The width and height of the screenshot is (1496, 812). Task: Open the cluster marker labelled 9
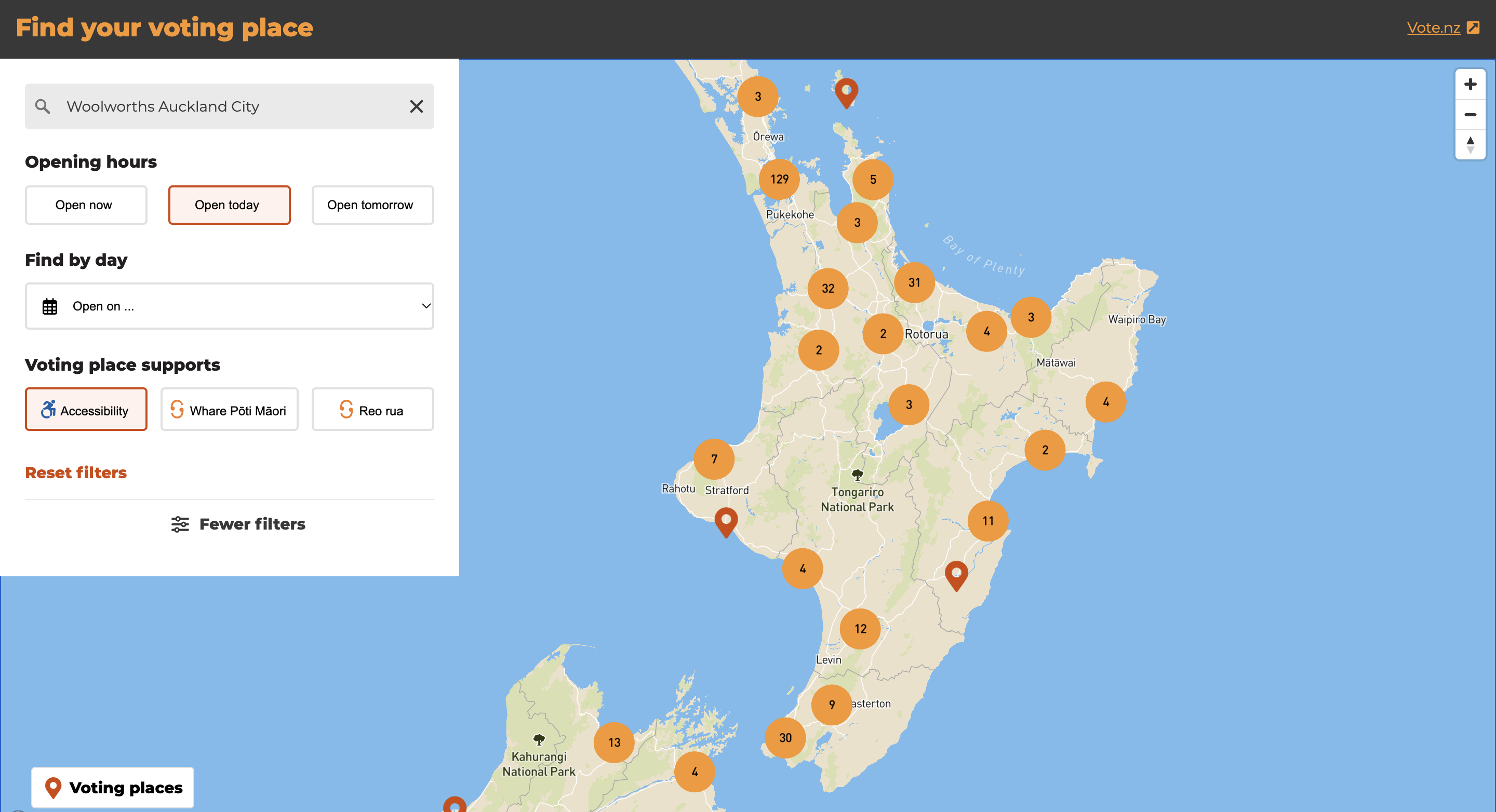(x=832, y=705)
